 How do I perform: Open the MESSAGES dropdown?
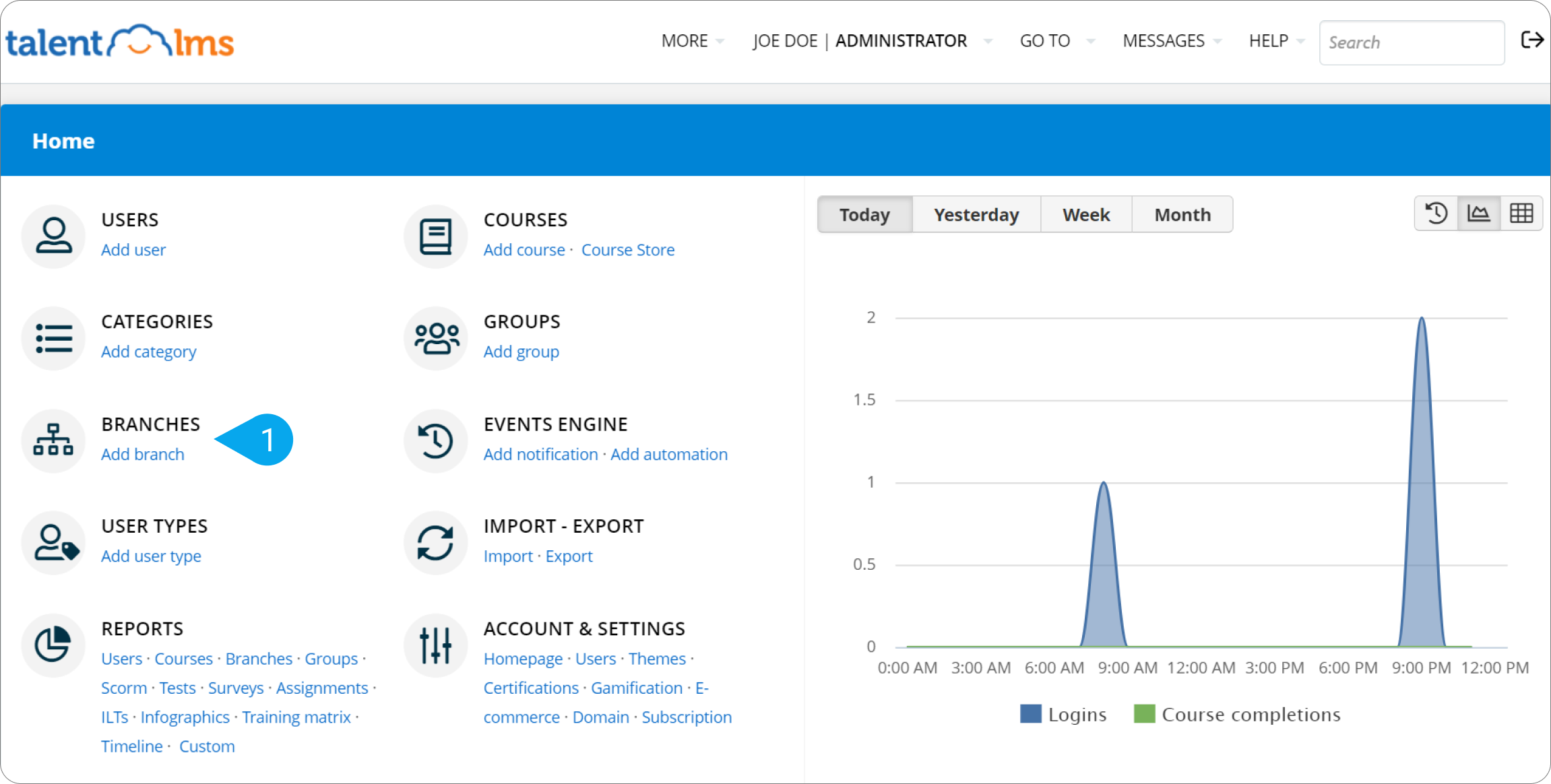click(x=1172, y=41)
